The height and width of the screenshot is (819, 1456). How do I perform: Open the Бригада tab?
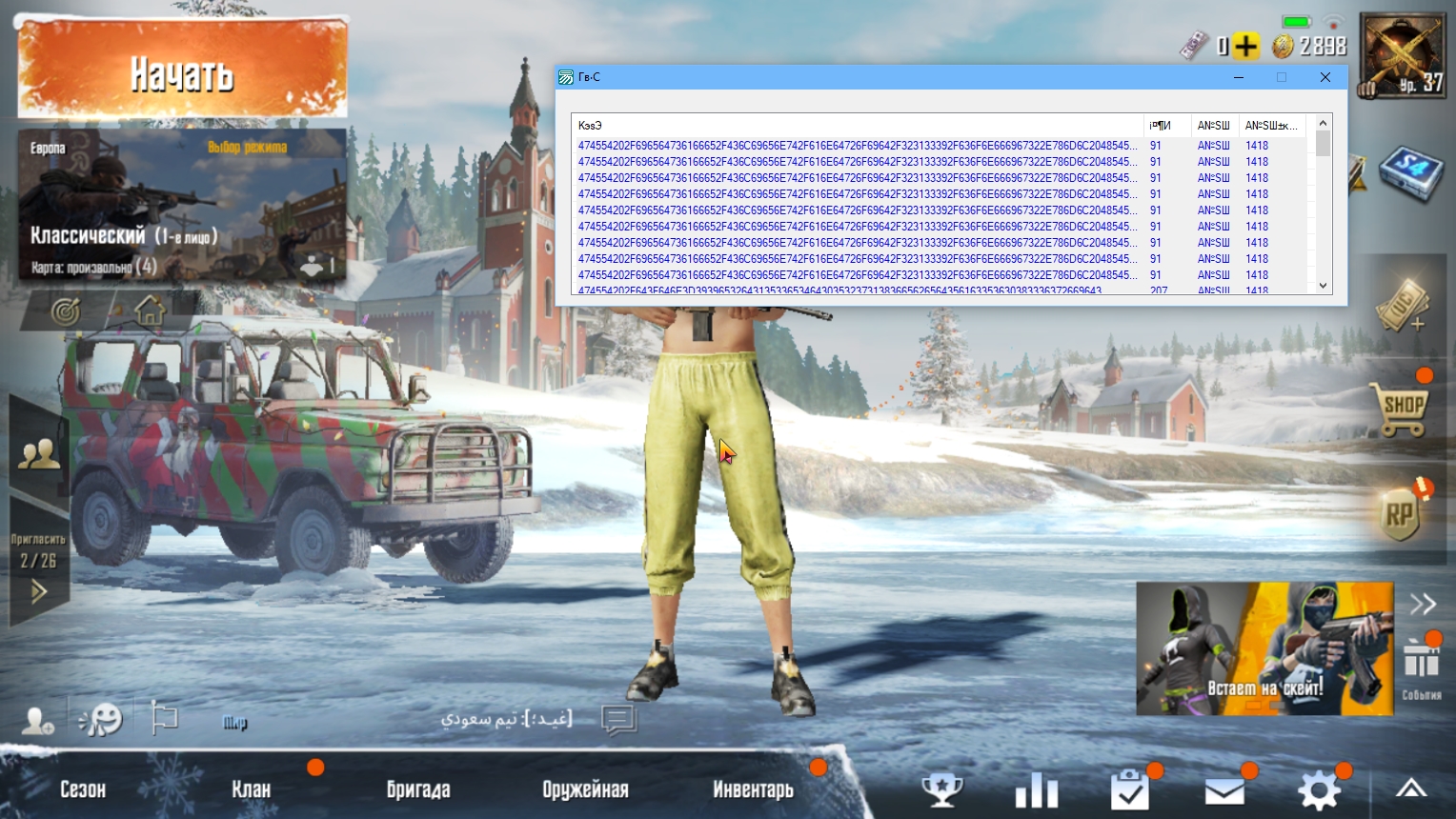(x=418, y=789)
